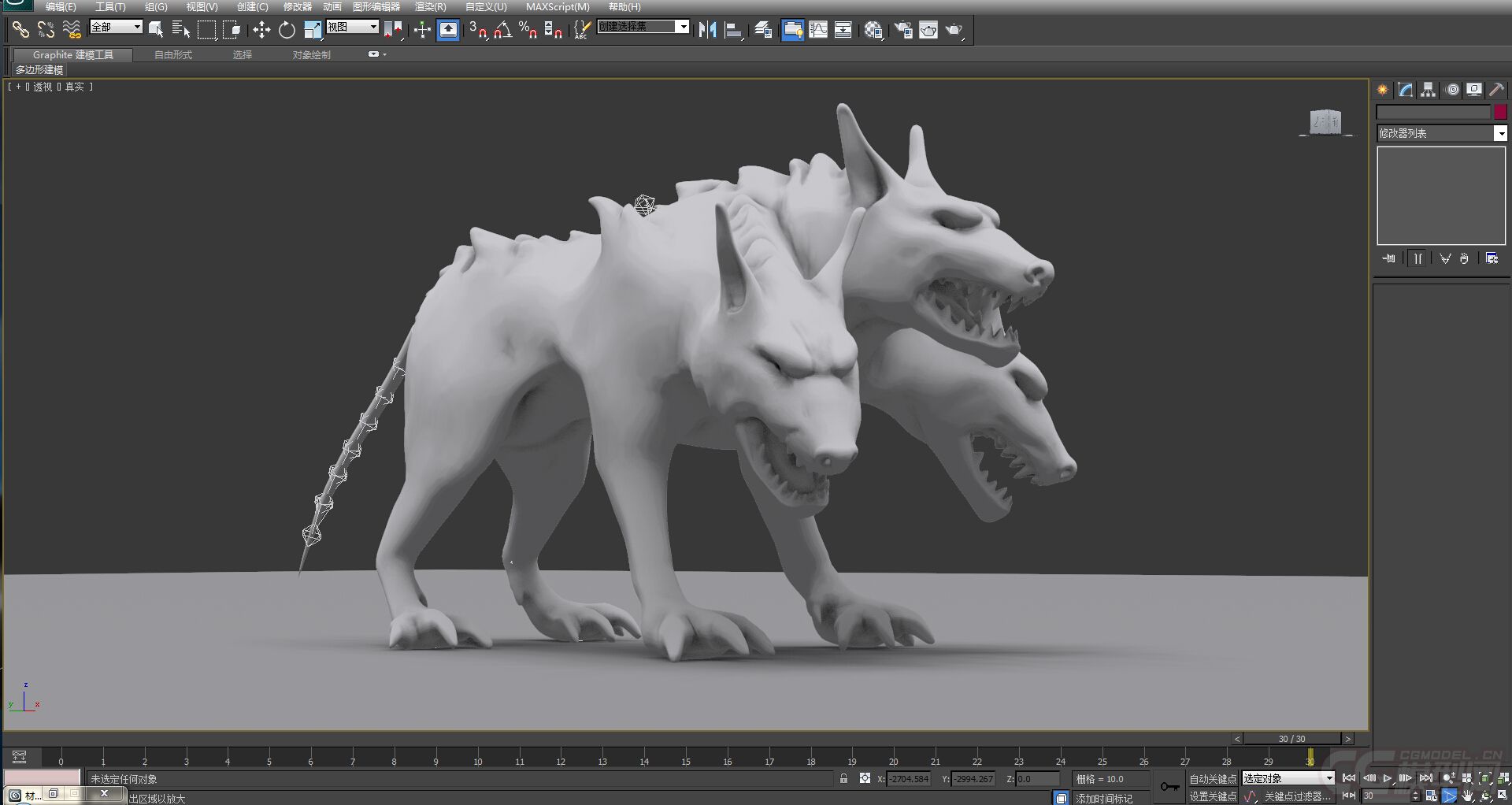Activate the Select and Scale tool
Screen dimensions: 1512x805
coord(313,30)
